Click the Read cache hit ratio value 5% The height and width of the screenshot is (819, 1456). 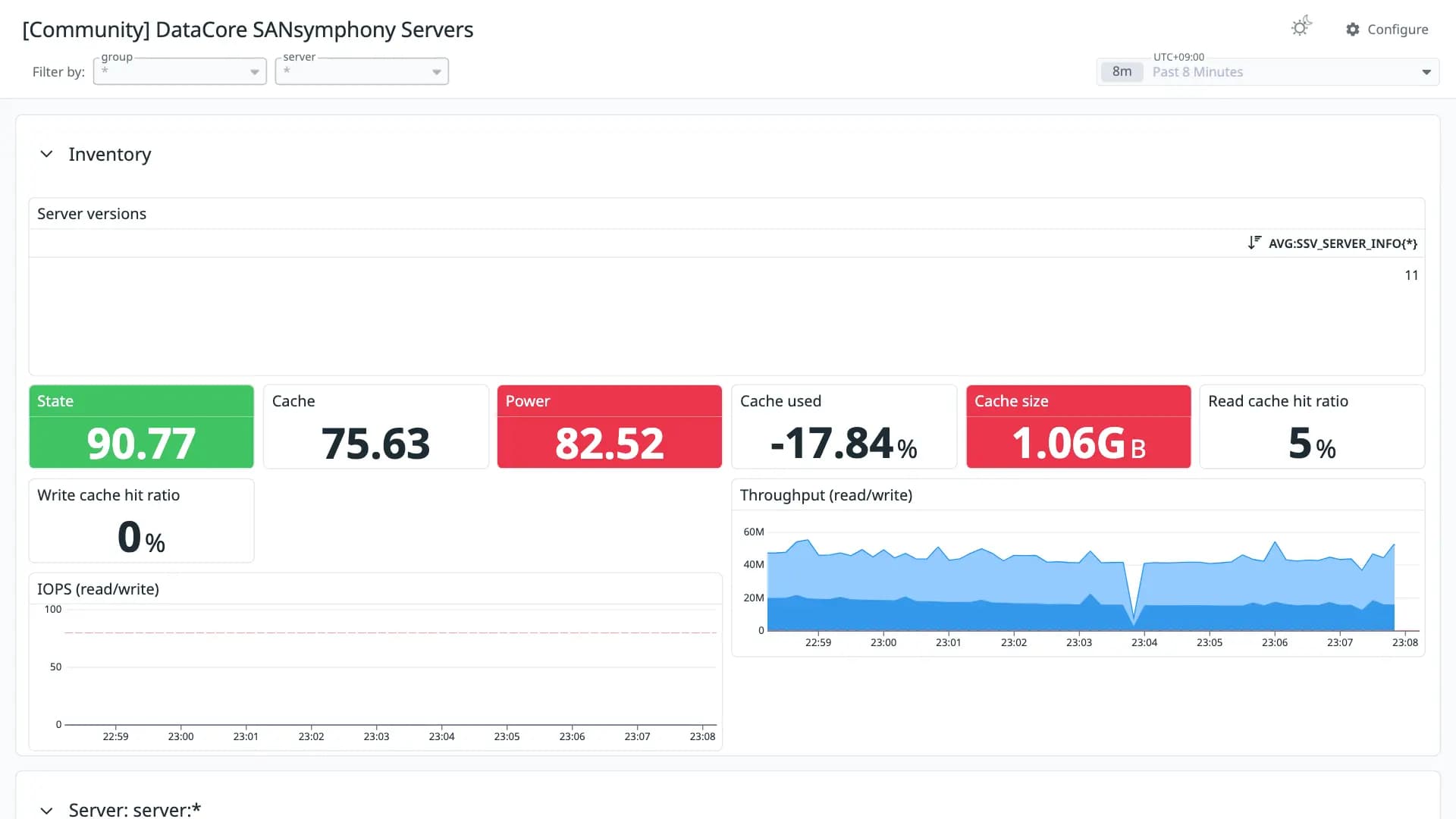(x=1312, y=443)
